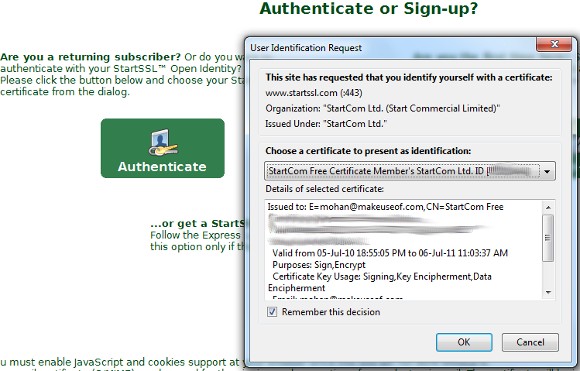580x371 pixels.
Task: Click the 'Are you a returning subscriber?' text
Action: click(90, 57)
